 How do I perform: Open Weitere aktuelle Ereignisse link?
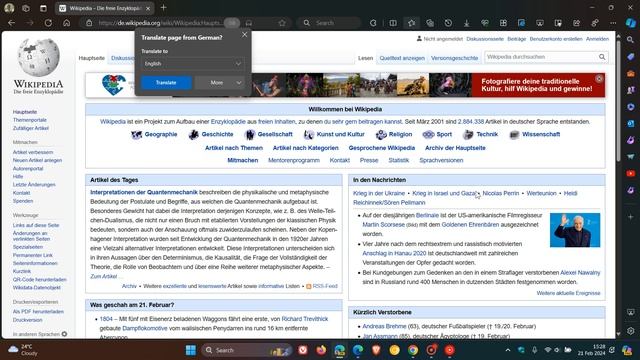[568, 293]
